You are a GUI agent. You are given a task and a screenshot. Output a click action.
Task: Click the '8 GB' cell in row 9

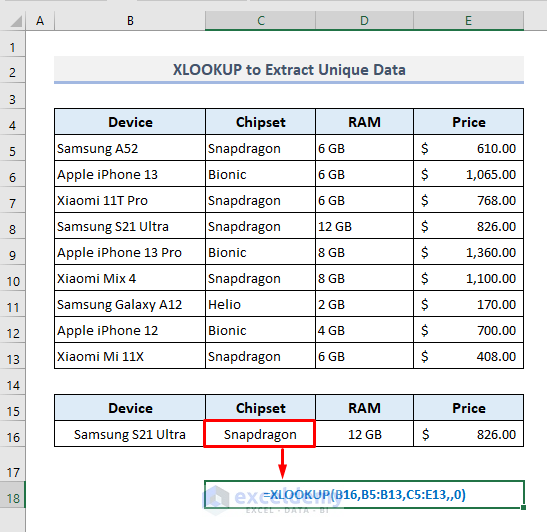coord(364,252)
